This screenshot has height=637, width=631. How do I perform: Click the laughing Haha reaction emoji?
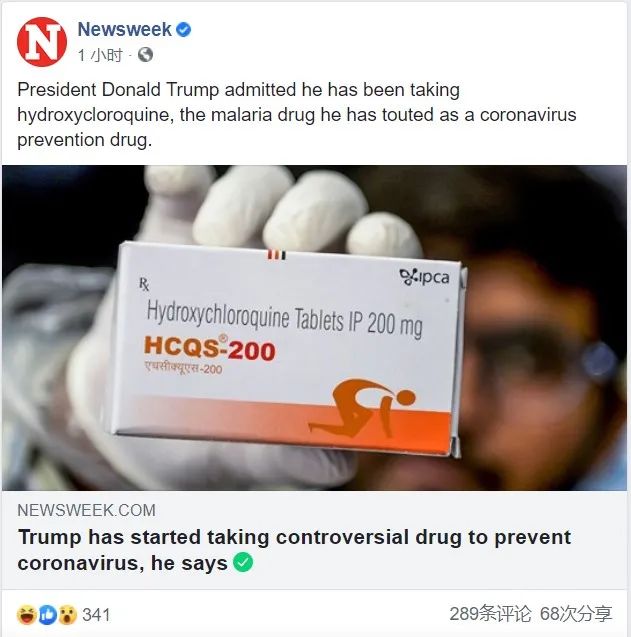click(x=26, y=615)
